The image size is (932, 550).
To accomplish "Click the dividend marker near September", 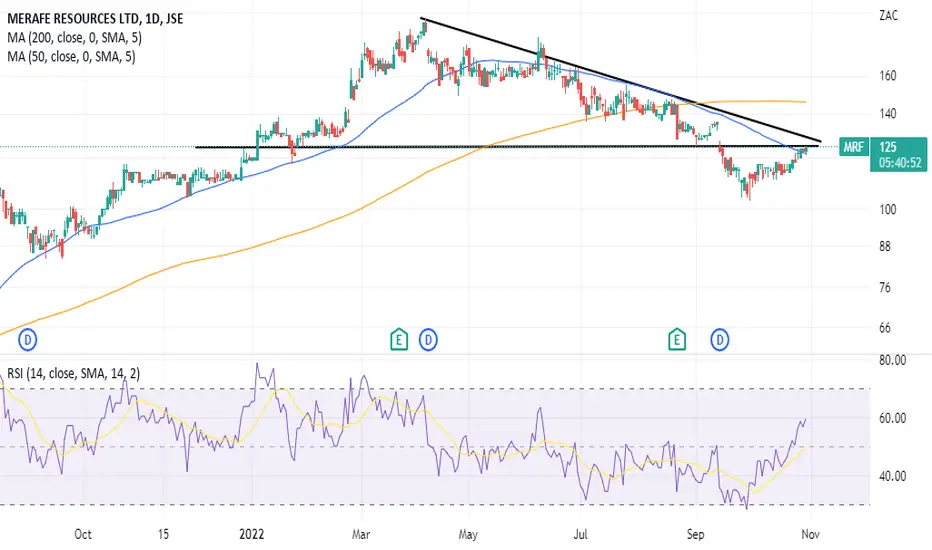I will tap(720, 340).
